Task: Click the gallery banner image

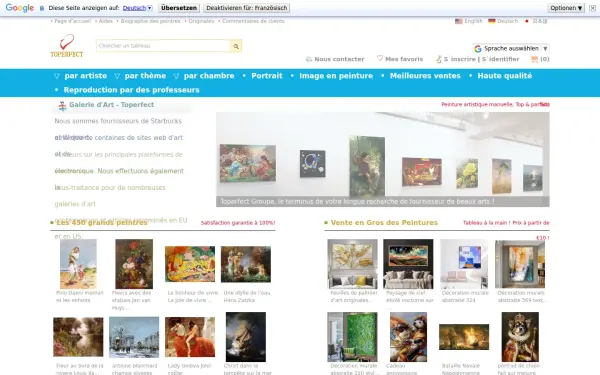Action: click(x=383, y=160)
